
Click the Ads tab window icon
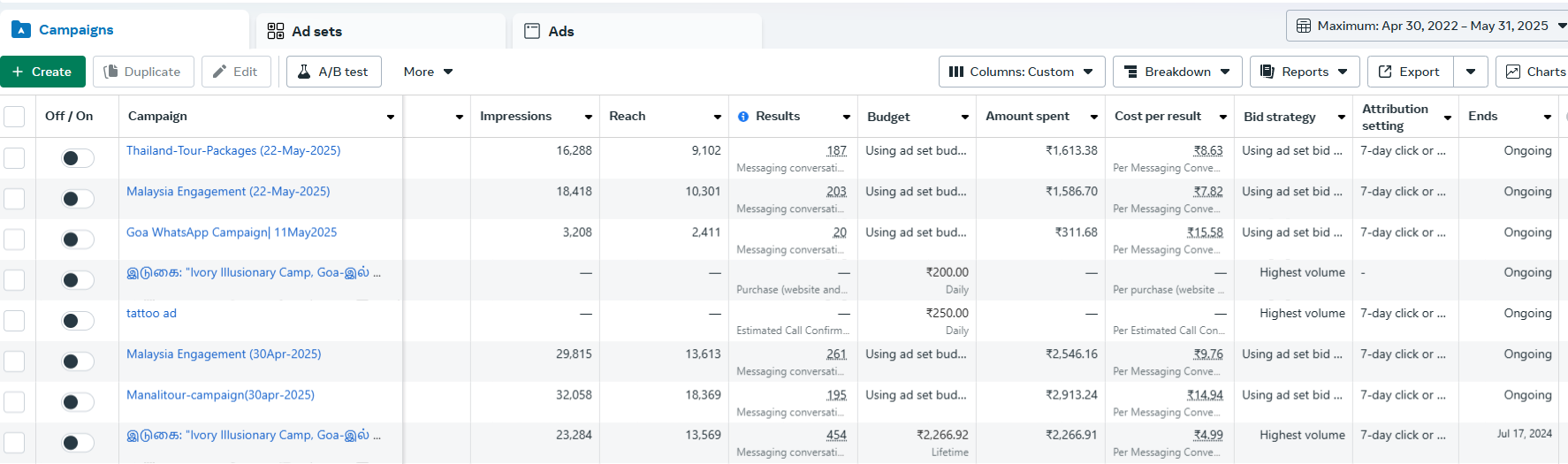point(532,32)
